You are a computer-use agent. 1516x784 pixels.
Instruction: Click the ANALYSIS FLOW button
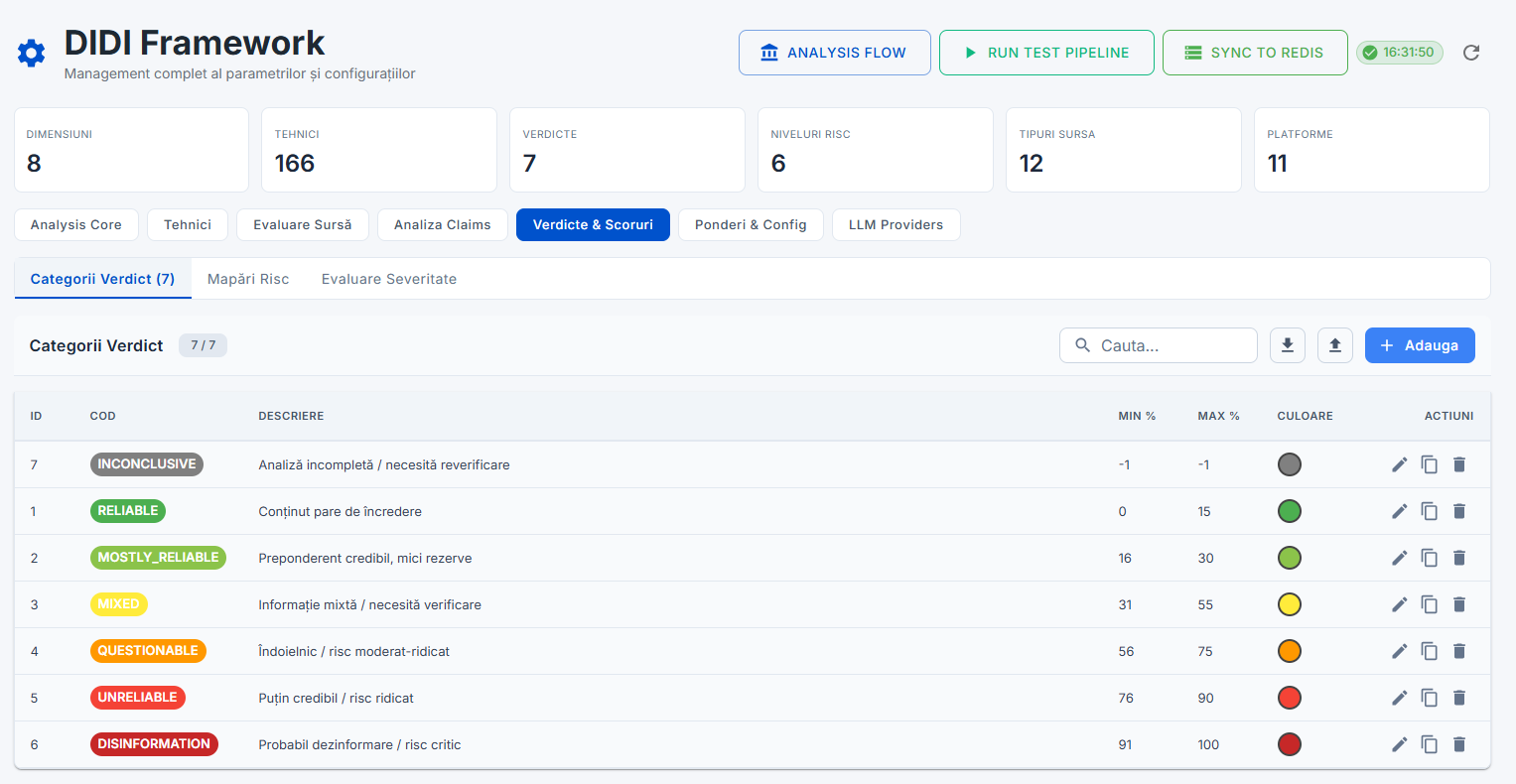click(x=835, y=53)
